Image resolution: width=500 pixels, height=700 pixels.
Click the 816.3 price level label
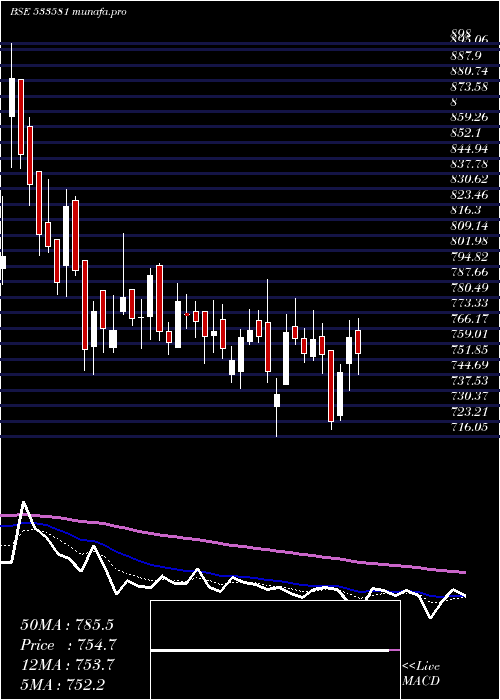[x=466, y=211]
